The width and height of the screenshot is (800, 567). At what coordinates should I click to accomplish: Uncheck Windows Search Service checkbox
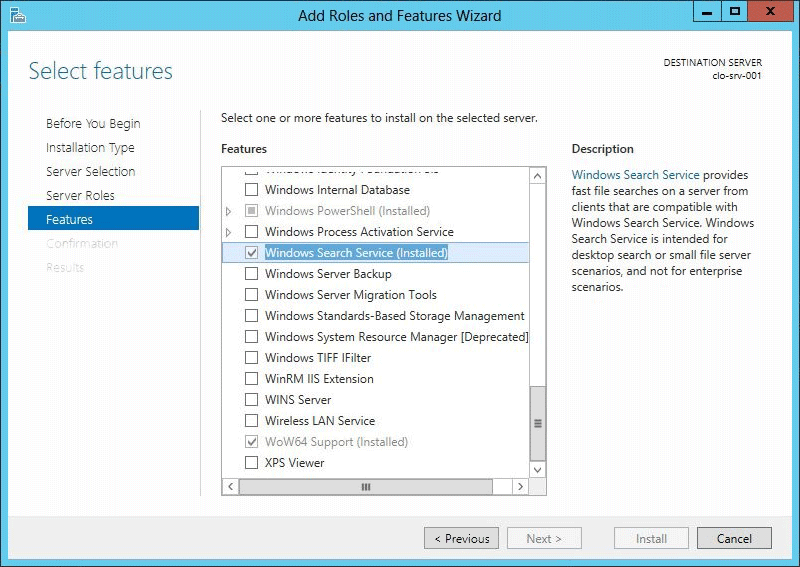252,253
